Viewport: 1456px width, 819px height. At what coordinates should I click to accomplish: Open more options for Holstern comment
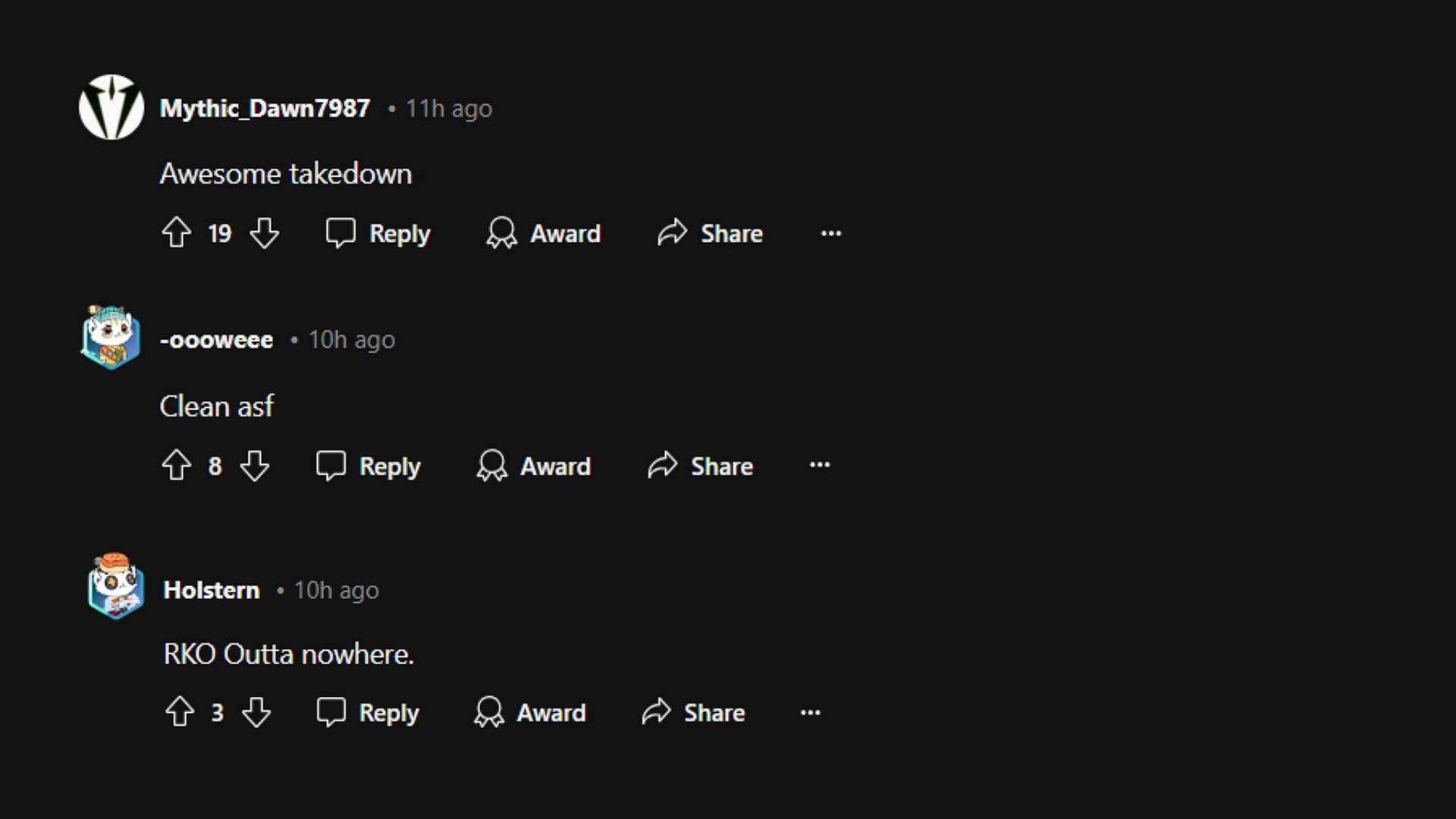(809, 713)
